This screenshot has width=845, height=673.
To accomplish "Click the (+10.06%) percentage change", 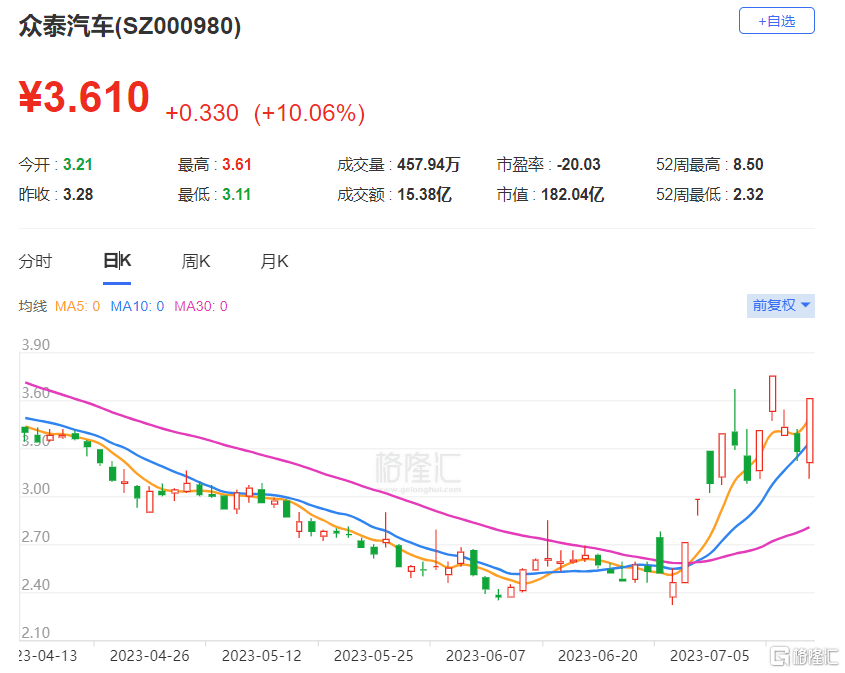I will (x=309, y=113).
